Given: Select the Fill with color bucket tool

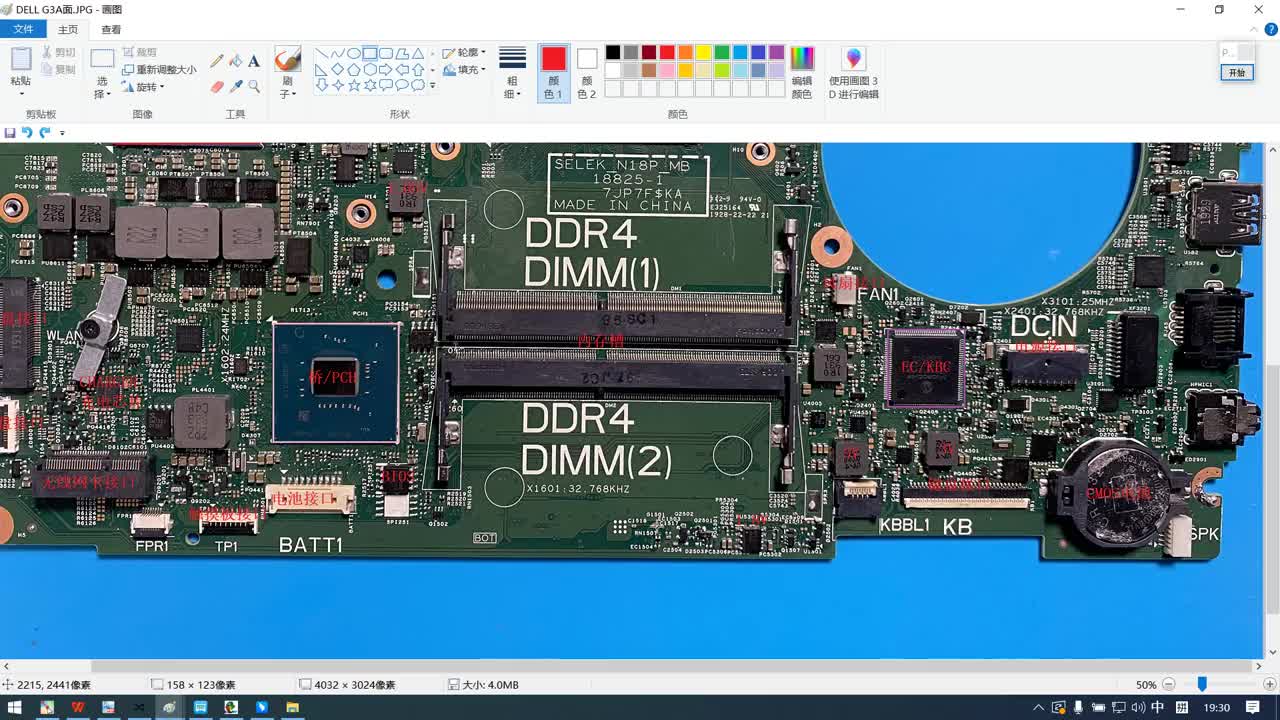Looking at the screenshot, I should coord(236,61).
